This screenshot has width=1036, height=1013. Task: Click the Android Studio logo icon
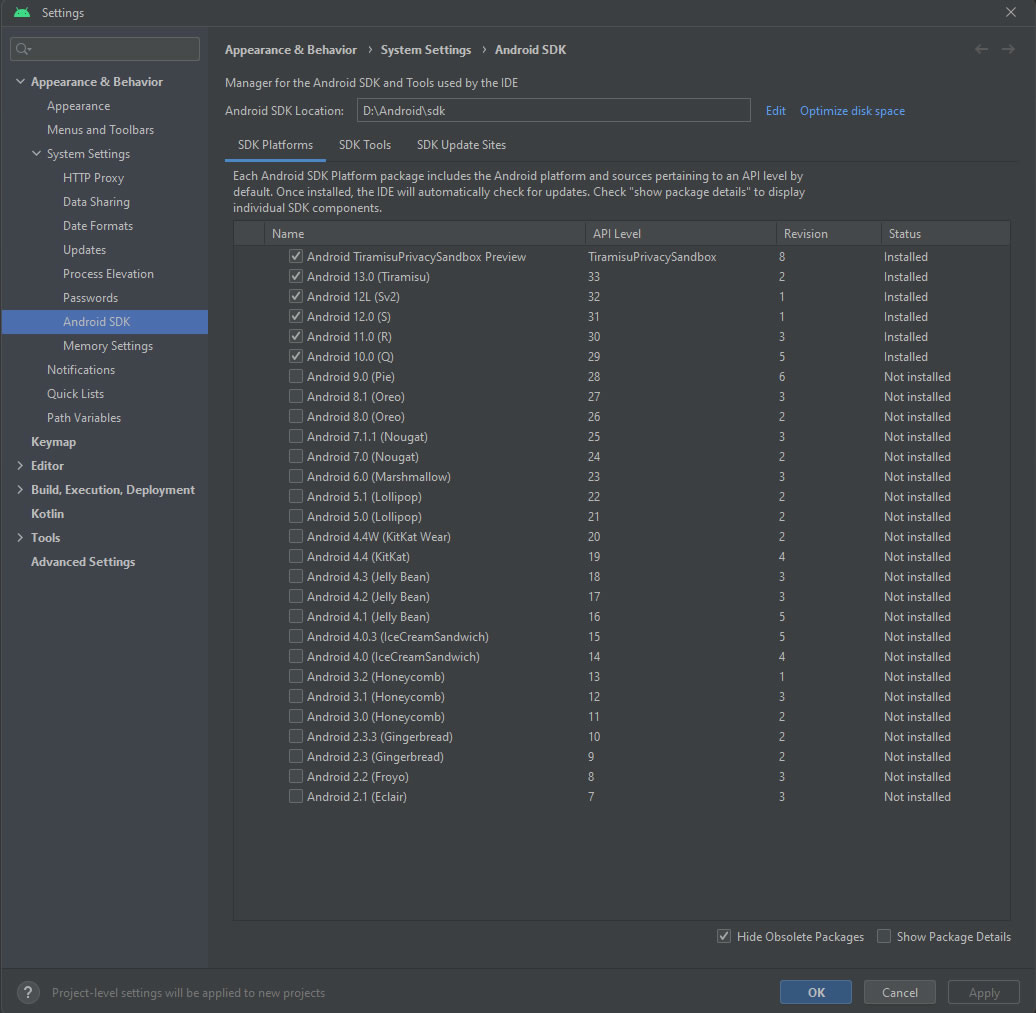click(x=22, y=13)
